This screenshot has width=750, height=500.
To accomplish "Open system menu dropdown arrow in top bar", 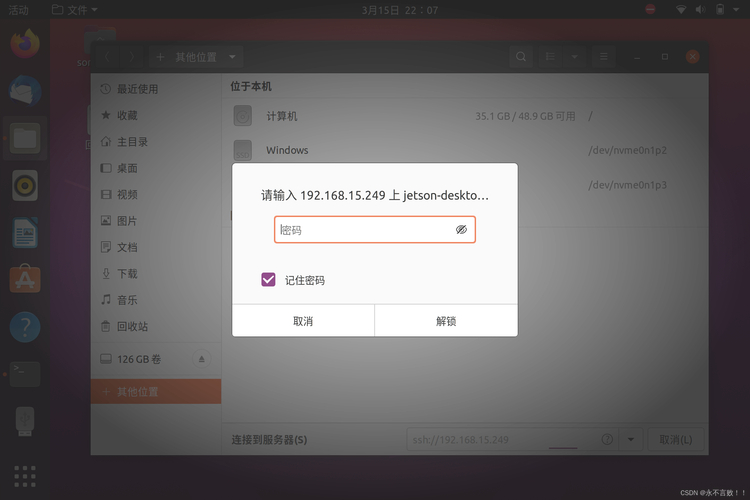I will point(737,10).
